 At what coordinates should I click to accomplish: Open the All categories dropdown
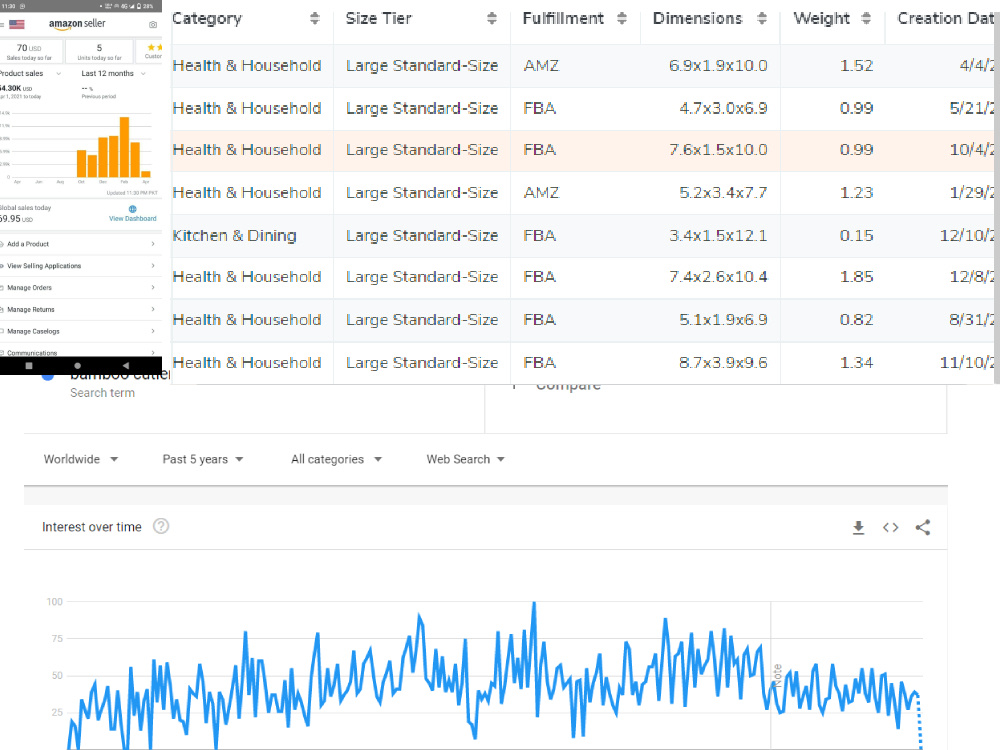pos(336,459)
